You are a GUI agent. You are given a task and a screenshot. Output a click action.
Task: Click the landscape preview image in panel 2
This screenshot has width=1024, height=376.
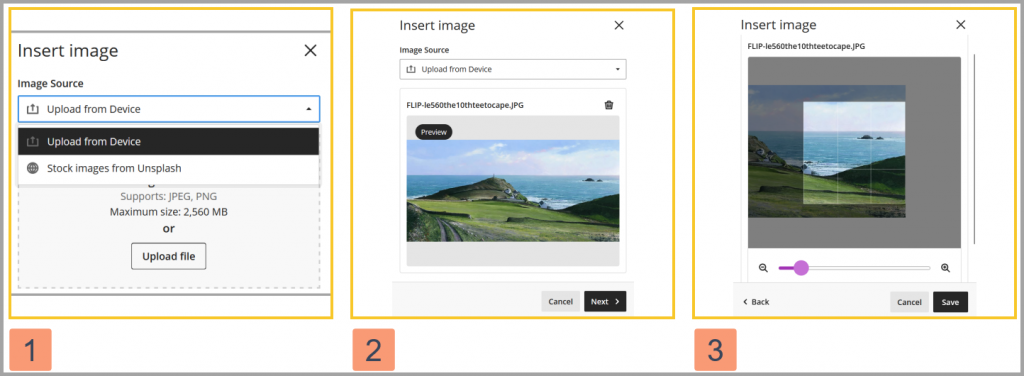coord(513,191)
